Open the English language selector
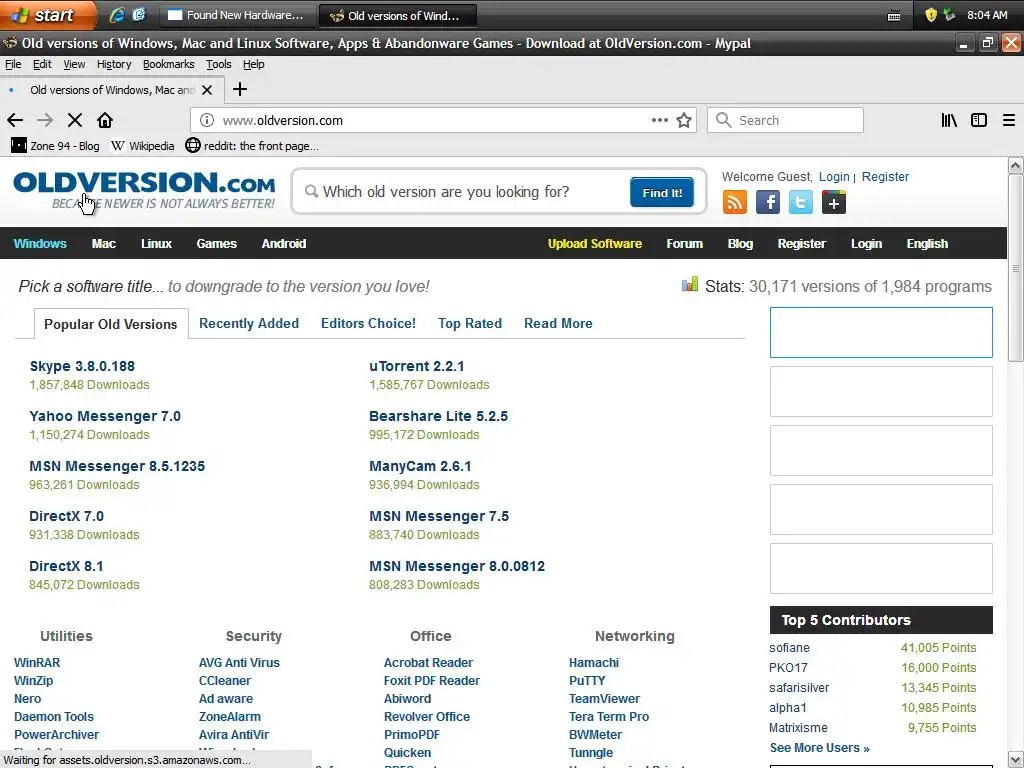This screenshot has width=1024, height=768. 927,244
